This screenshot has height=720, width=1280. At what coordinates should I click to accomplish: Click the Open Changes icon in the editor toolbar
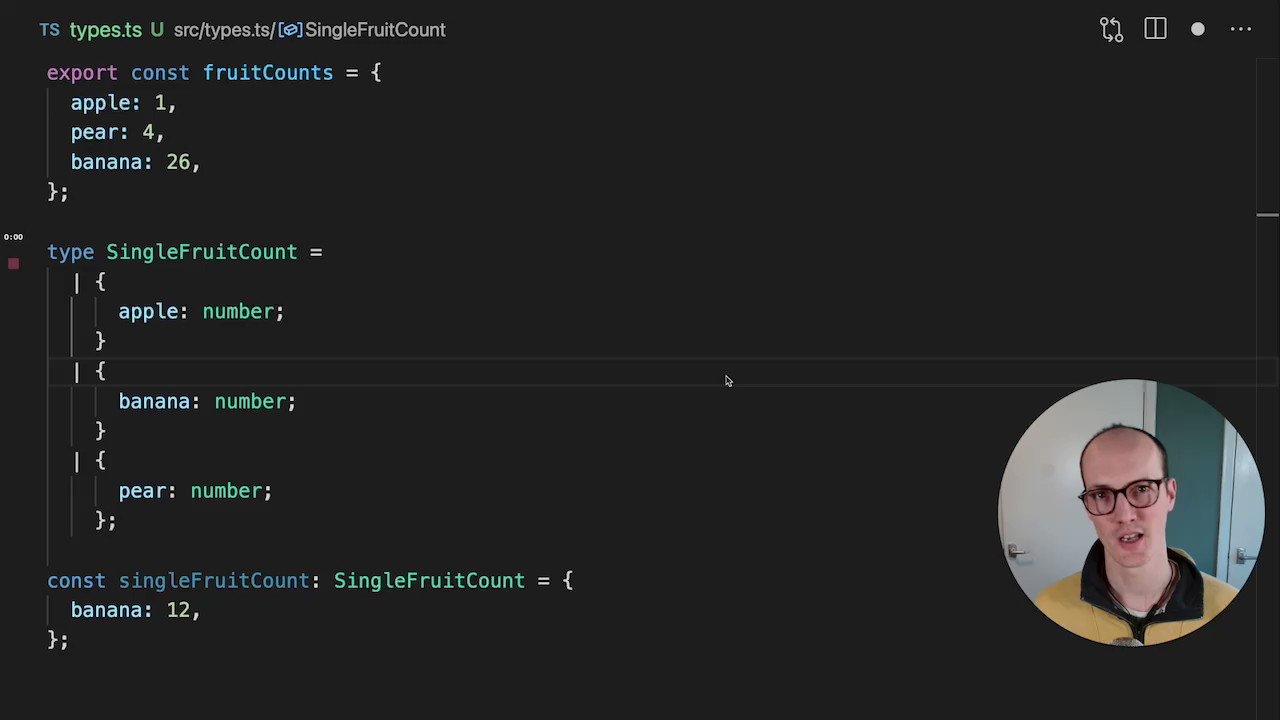coord(1111,29)
